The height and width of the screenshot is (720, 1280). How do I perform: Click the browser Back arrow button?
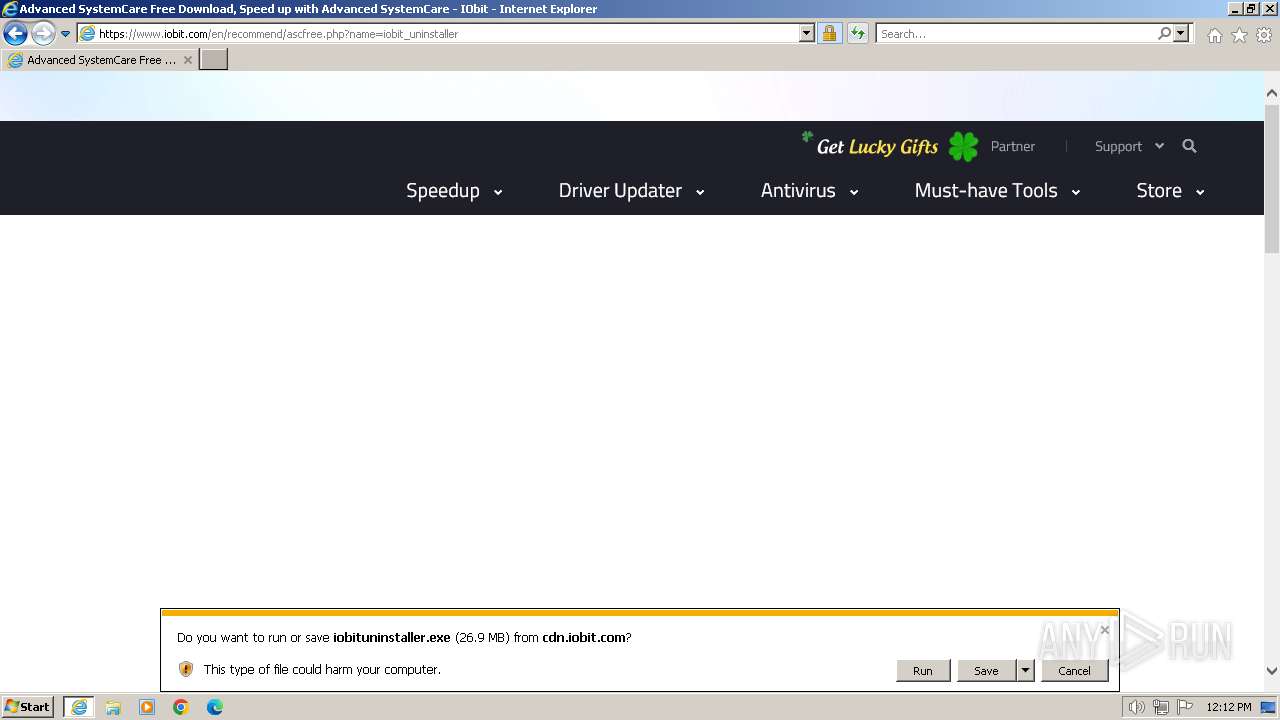coord(15,33)
